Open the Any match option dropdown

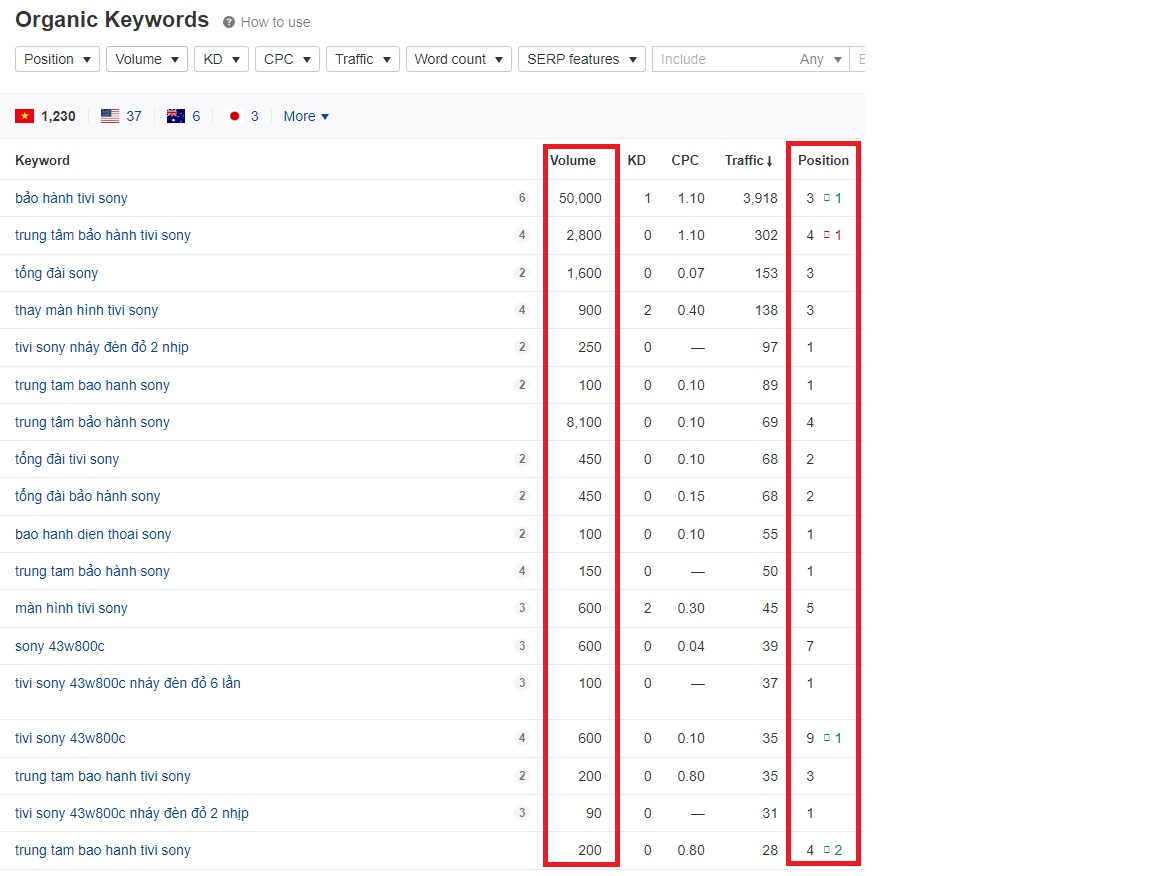click(819, 59)
